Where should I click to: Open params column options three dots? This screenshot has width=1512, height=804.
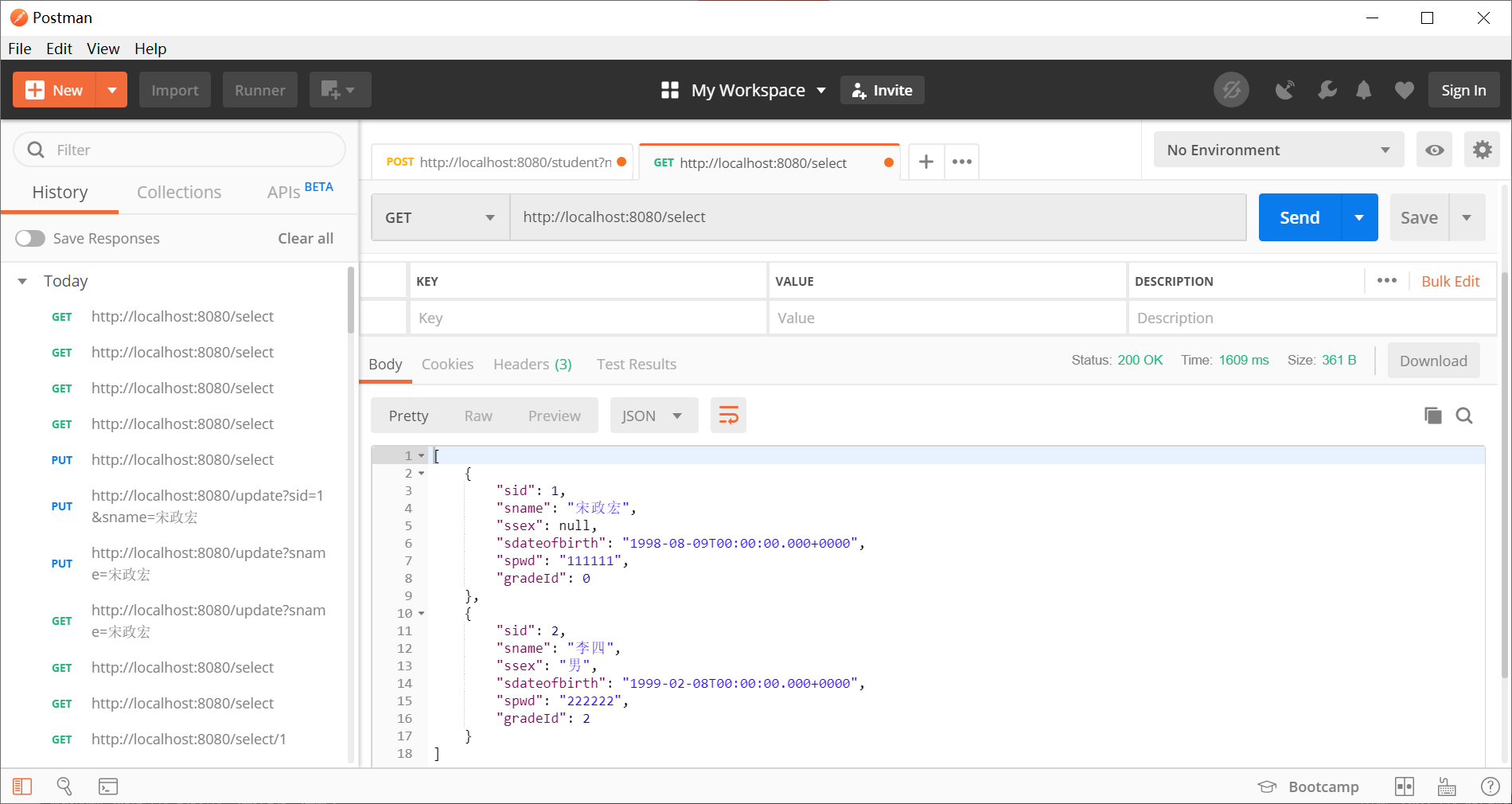click(1387, 280)
